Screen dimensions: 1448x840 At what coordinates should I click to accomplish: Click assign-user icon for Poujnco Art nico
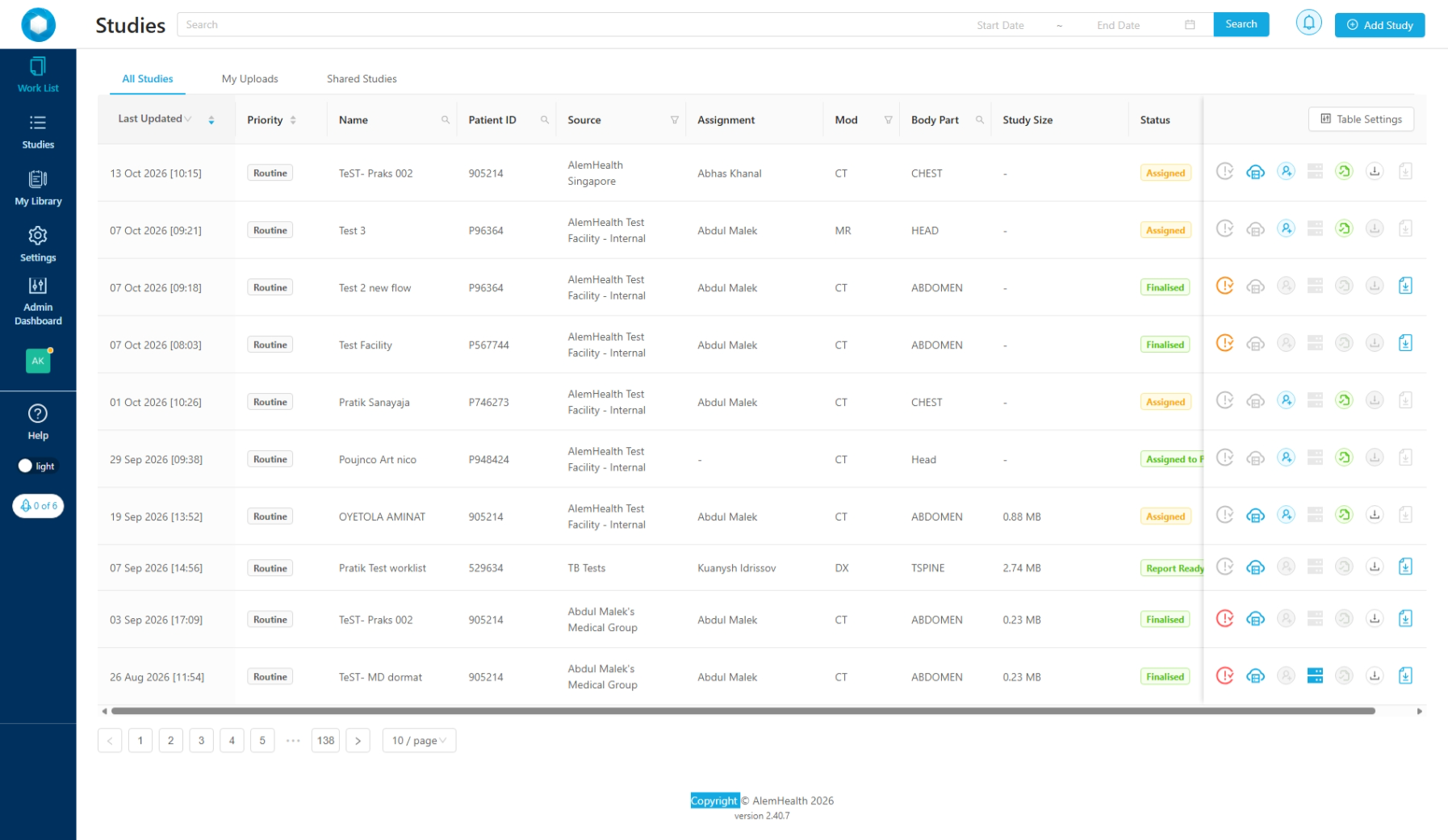(x=1286, y=458)
